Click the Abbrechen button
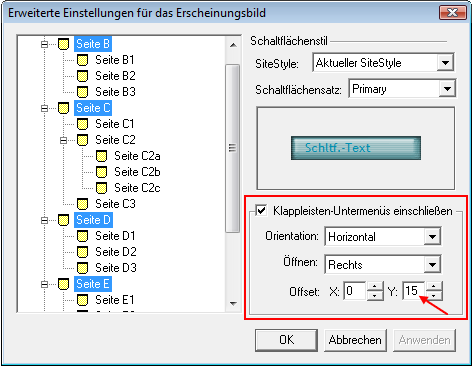Viewport: 472px width, 366px height. (355, 340)
